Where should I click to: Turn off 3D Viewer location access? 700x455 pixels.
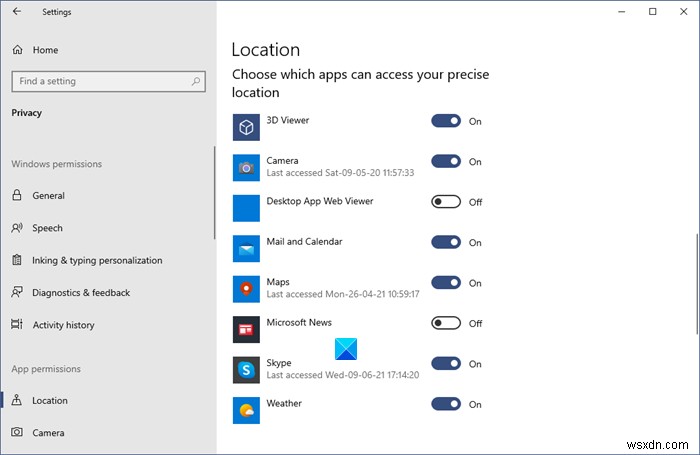click(446, 121)
